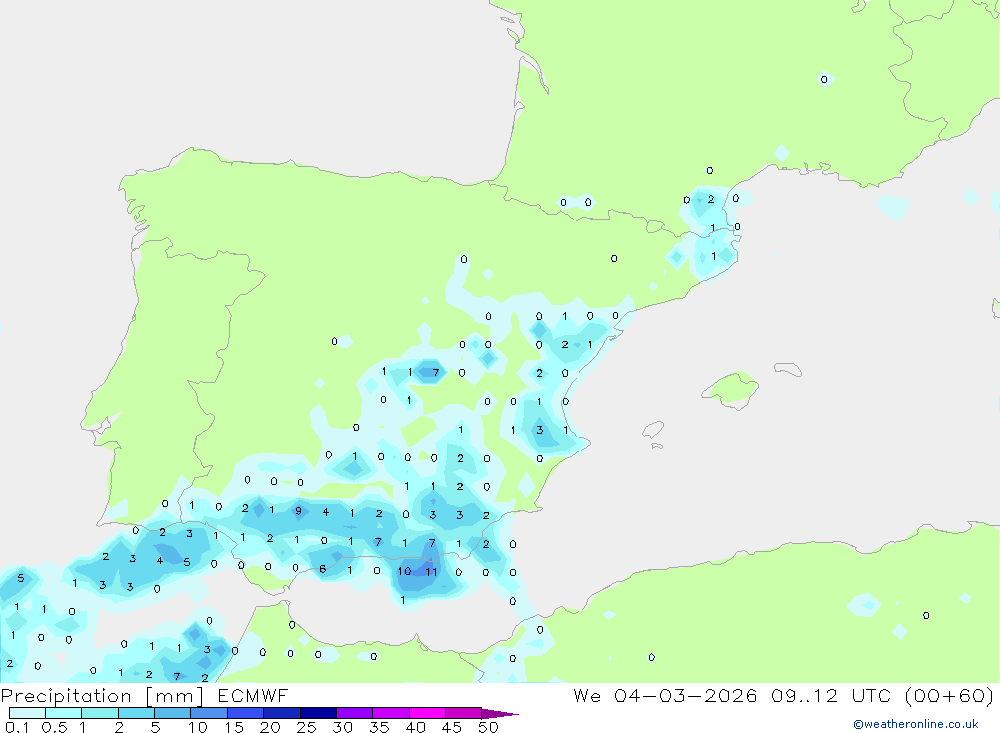This screenshot has width=1000, height=733.
Task: Open the weatheronline.co.uk credit link
Action: pos(916,724)
